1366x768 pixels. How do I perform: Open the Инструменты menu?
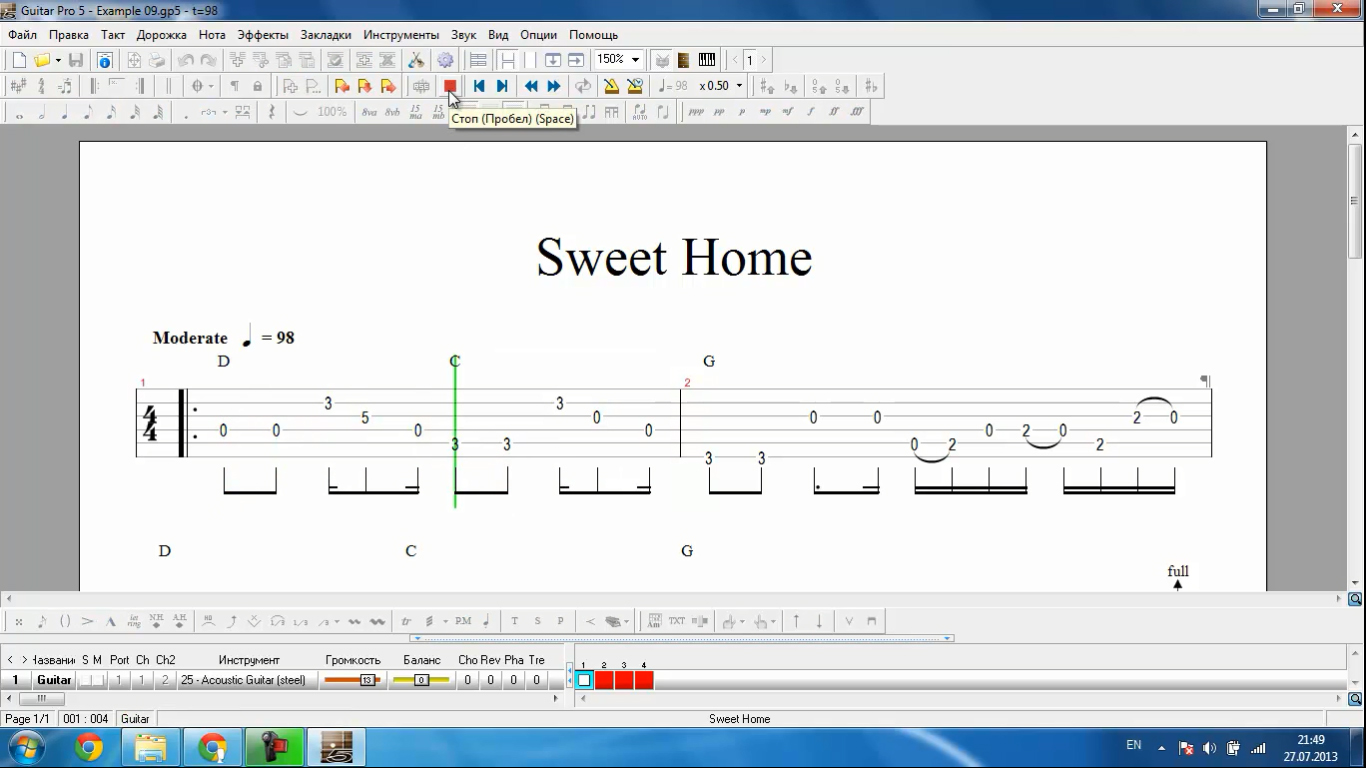(401, 35)
